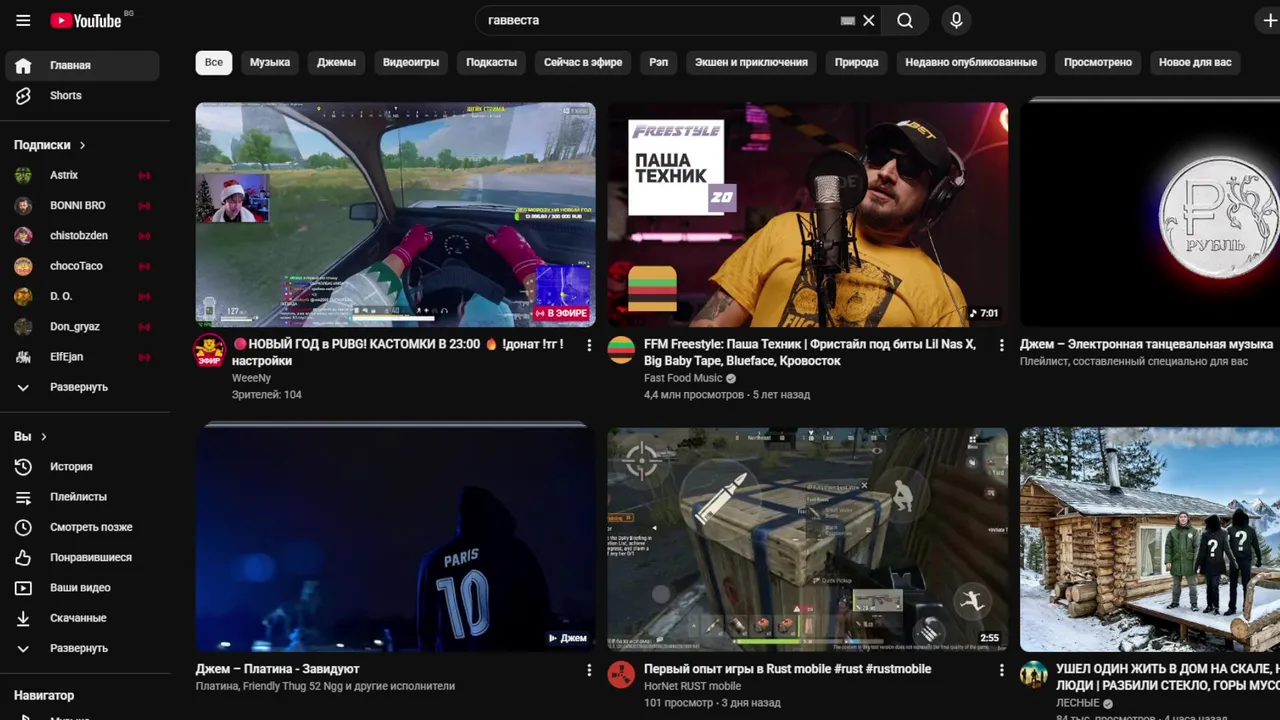Select the Недавно опубликованные chip

coord(971,62)
